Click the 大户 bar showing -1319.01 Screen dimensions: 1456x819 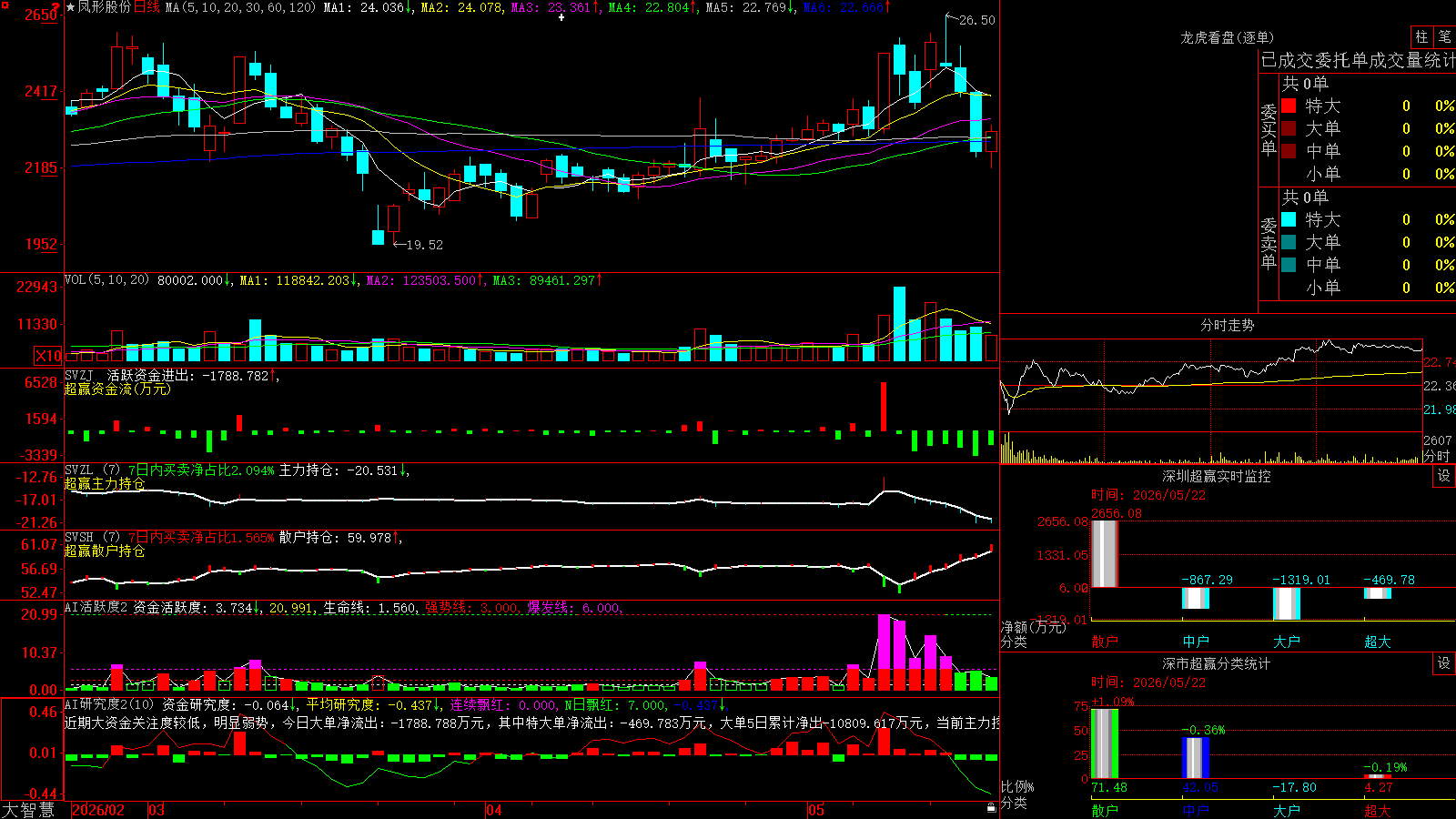(1287, 604)
